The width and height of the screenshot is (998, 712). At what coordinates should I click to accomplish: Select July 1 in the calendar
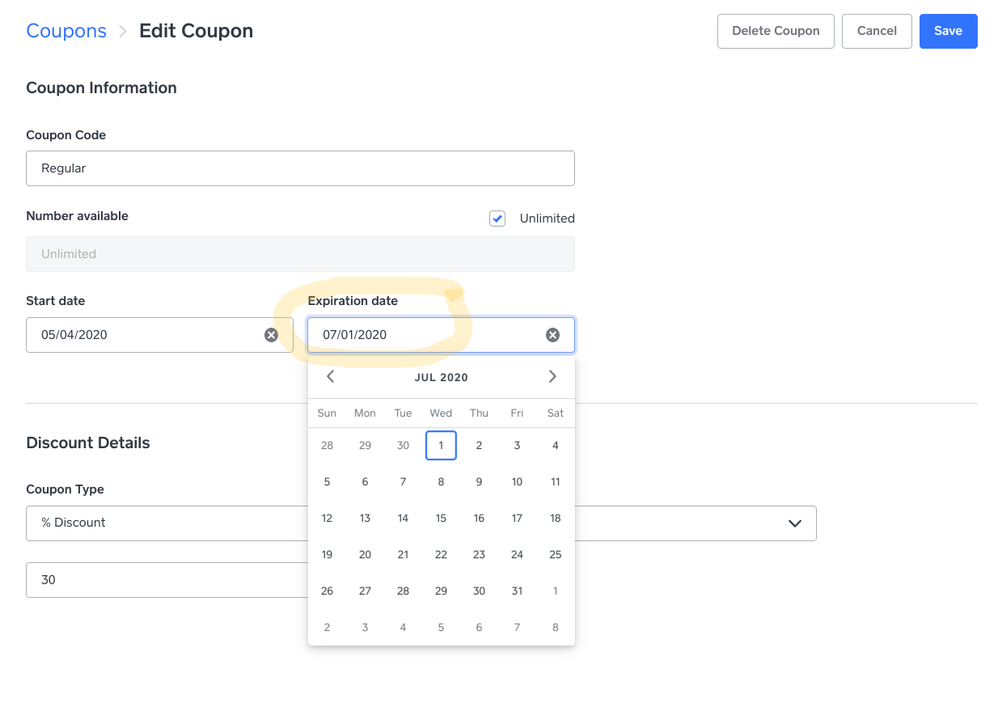pos(441,445)
